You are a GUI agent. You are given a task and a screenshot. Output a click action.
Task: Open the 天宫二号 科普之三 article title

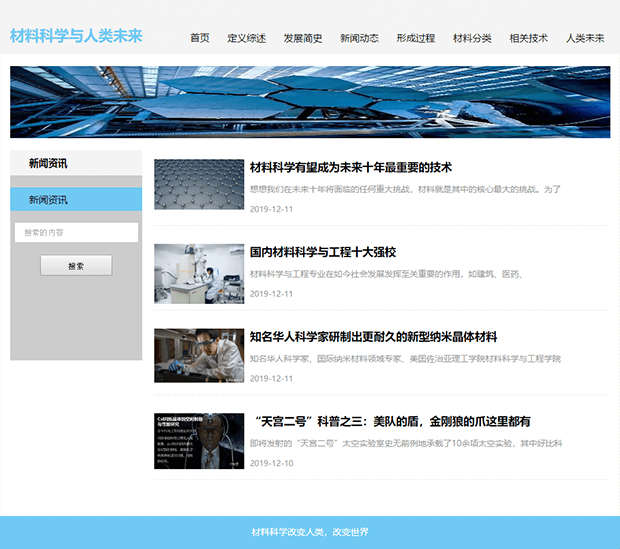[x=390, y=421]
